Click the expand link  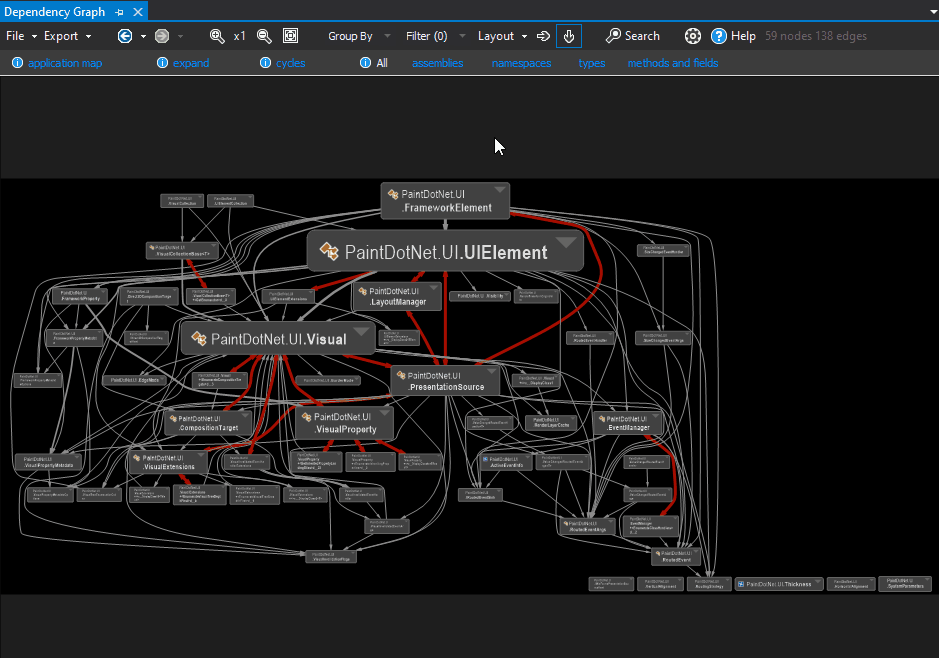(x=191, y=63)
